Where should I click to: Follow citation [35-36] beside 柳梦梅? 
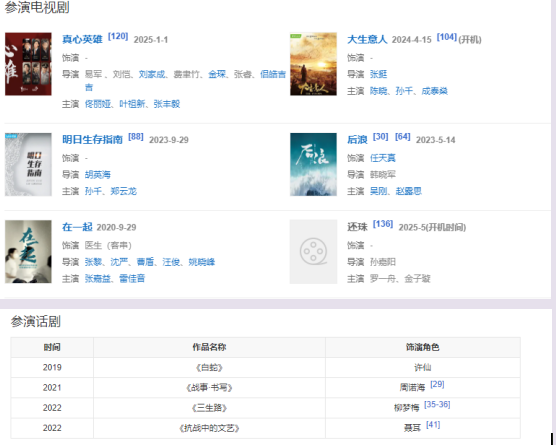[x=437, y=405]
